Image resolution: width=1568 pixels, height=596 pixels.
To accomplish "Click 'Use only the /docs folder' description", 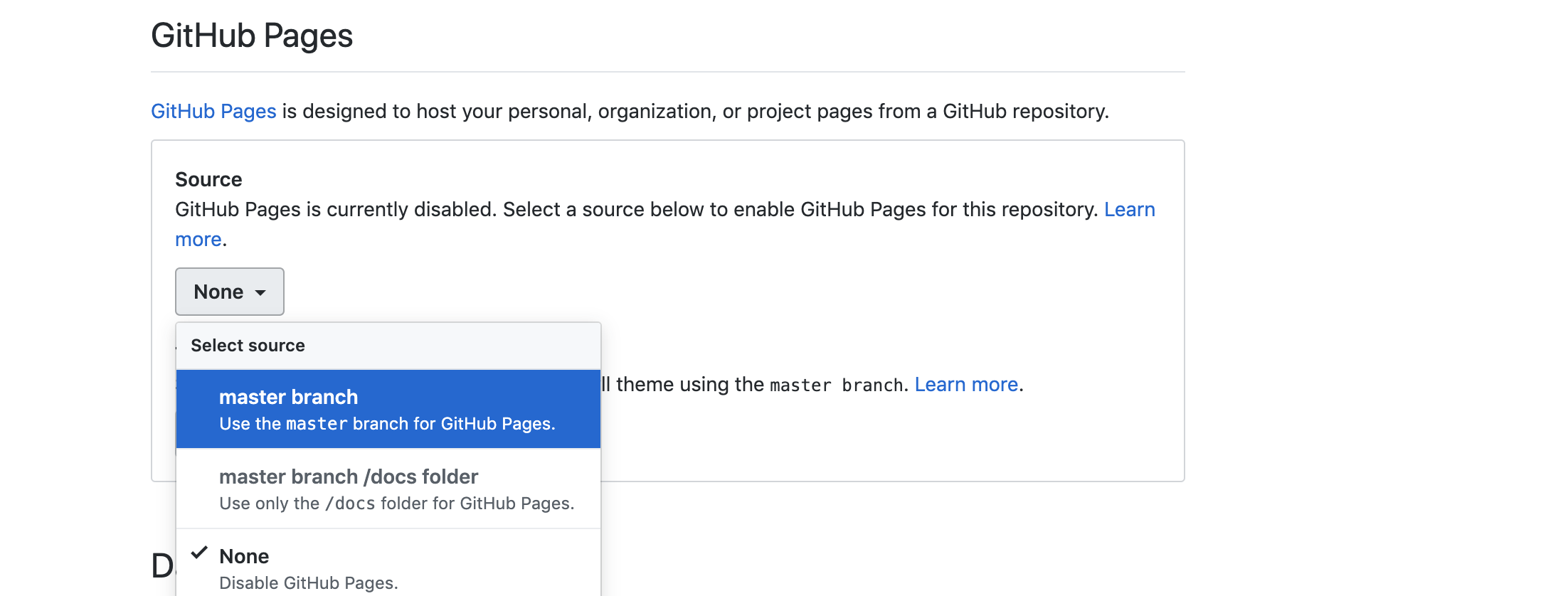I will point(396,504).
